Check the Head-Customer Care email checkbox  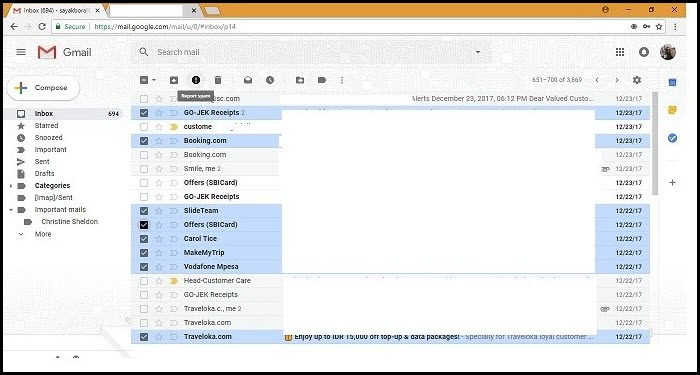point(144,281)
